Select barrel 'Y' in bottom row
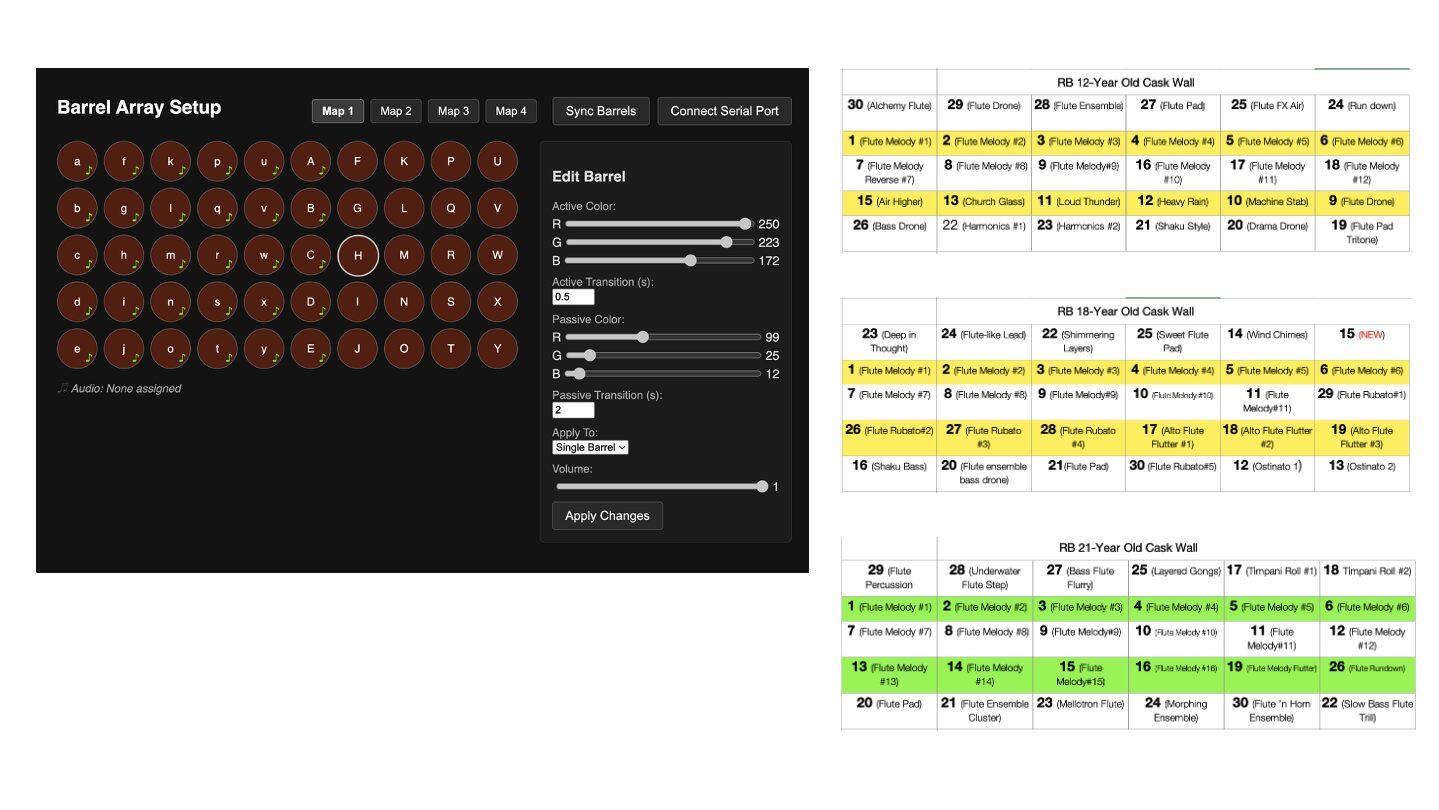Viewport: 1439px width, 810px height. point(497,349)
